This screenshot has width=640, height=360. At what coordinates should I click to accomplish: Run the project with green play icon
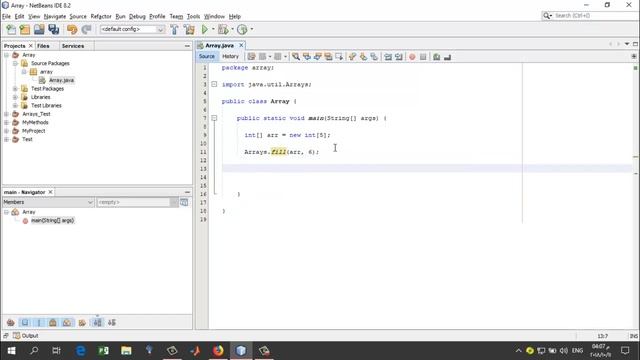[x=205, y=29]
